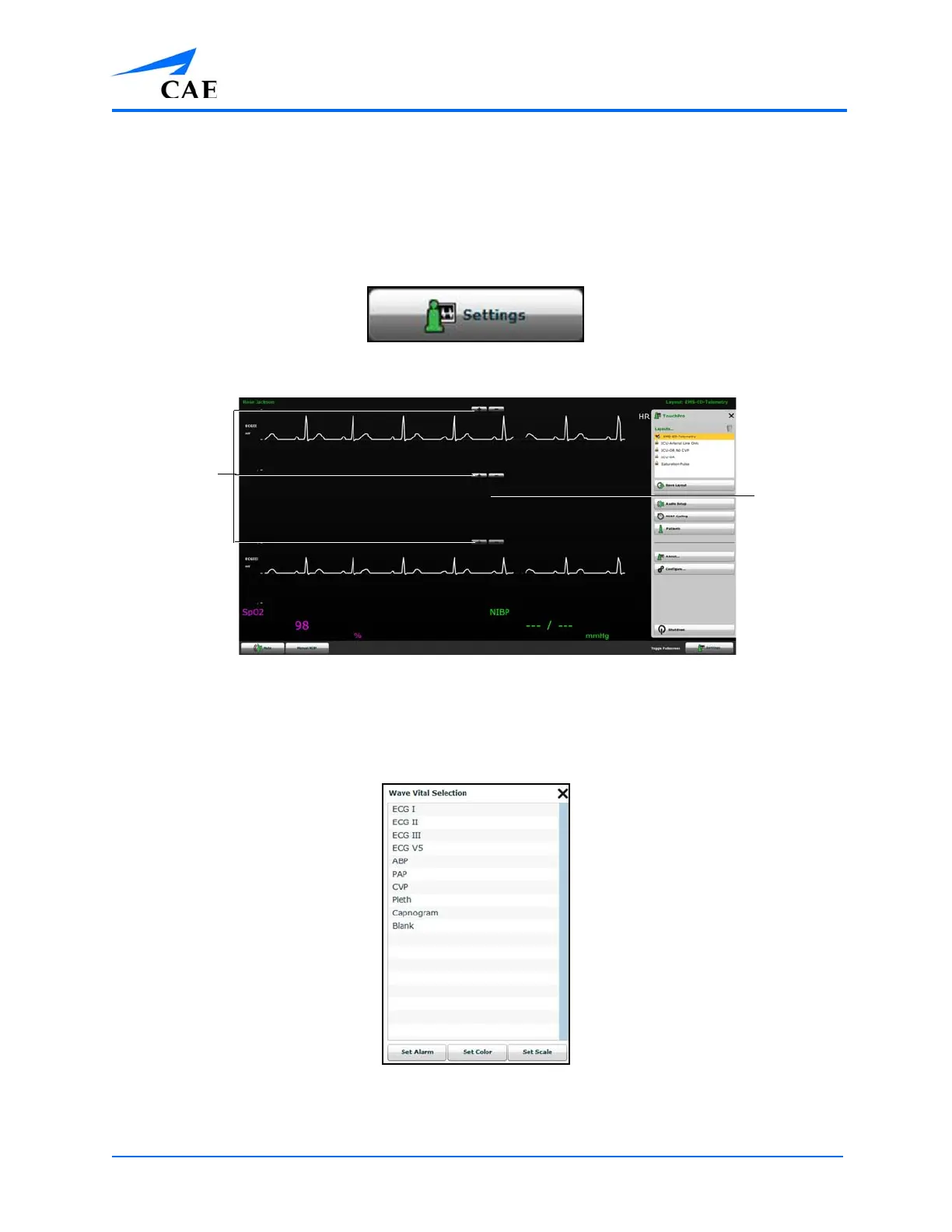Delete layout with the trash can icon
The width and height of the screenshot is (952, 1232).
(x=730, y=428)
